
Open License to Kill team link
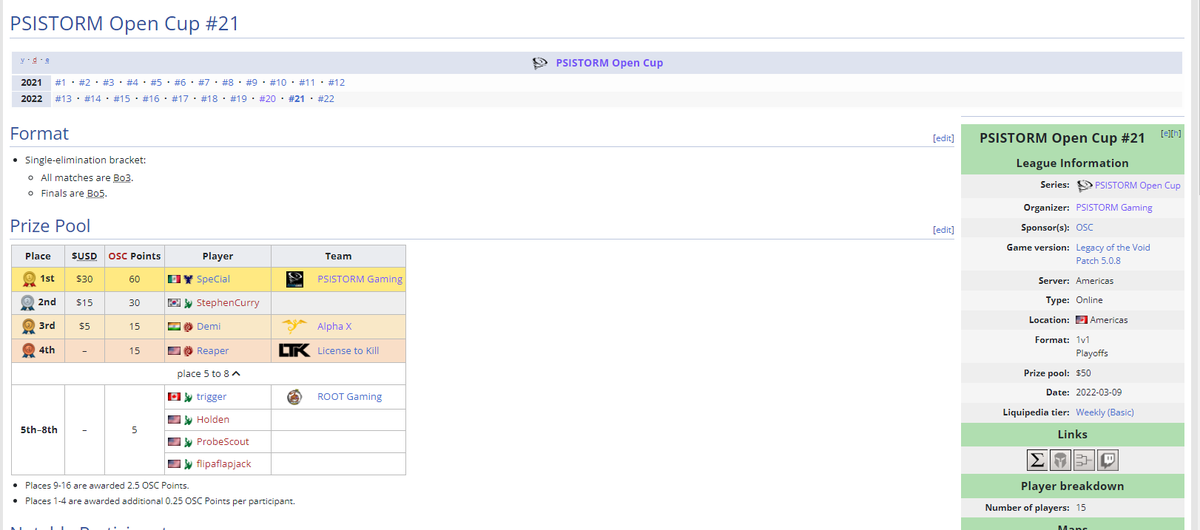coord(348,351)
